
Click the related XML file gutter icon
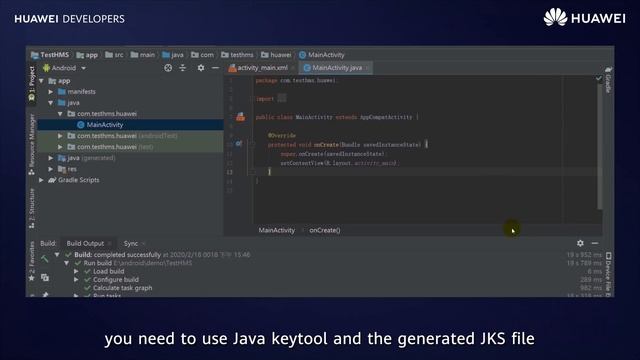(x=240, y=117)
